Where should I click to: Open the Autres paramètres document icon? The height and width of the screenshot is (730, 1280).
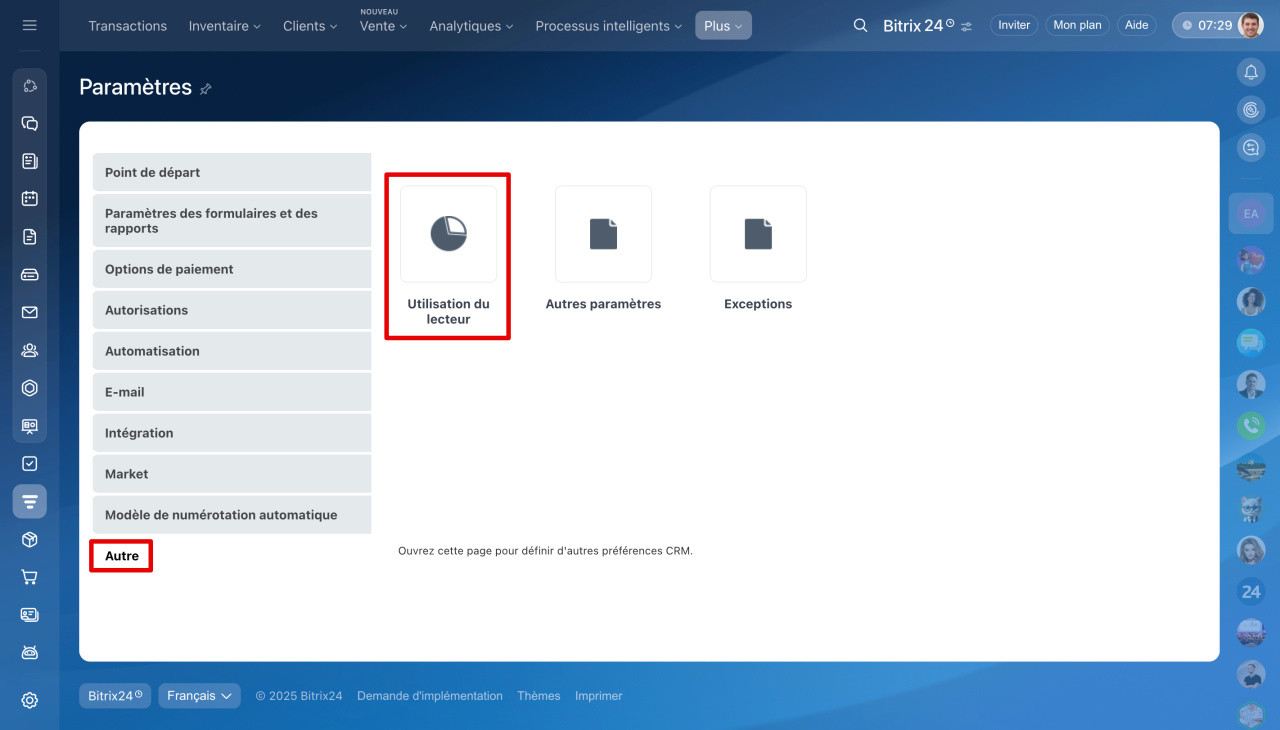click(x=603, y=234)
